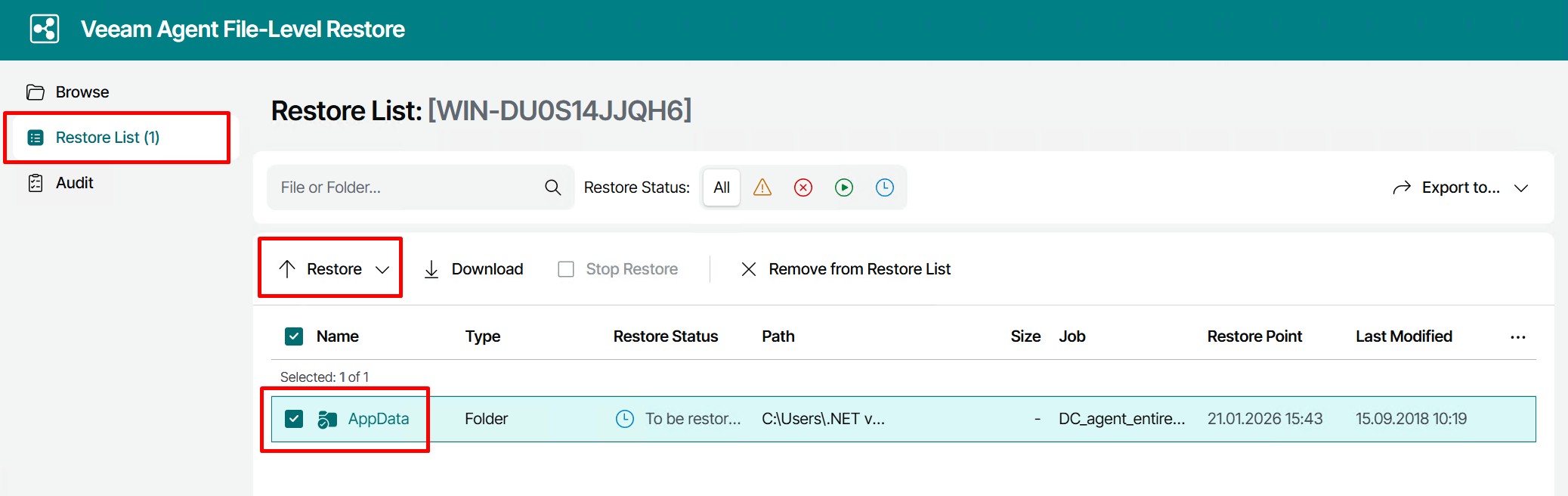The width and height of the screenshot is (1568, 496).
Task: Deselect the AppData row checkbox
Action: coord(294,419)
